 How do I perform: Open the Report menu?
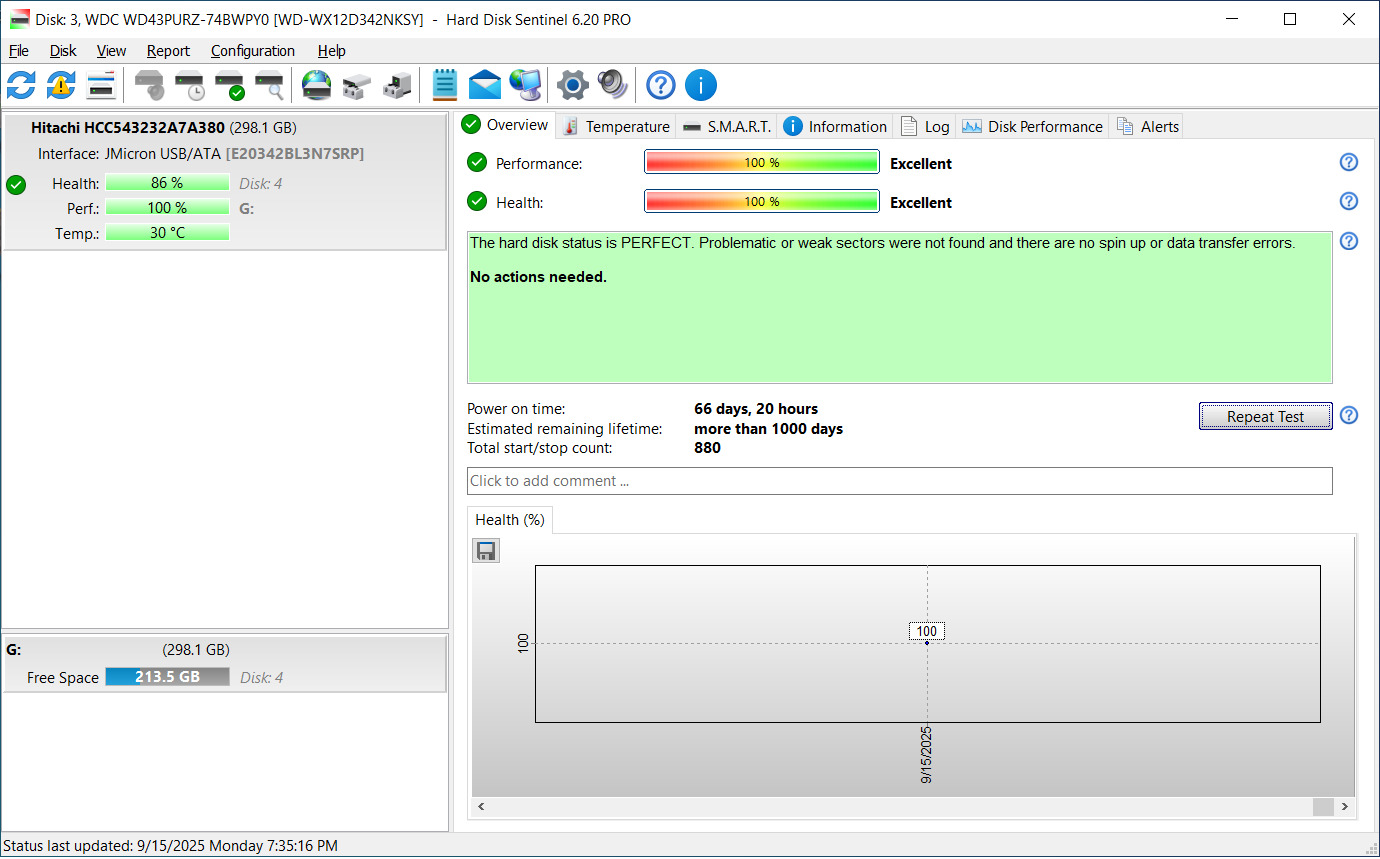(168, 51)
